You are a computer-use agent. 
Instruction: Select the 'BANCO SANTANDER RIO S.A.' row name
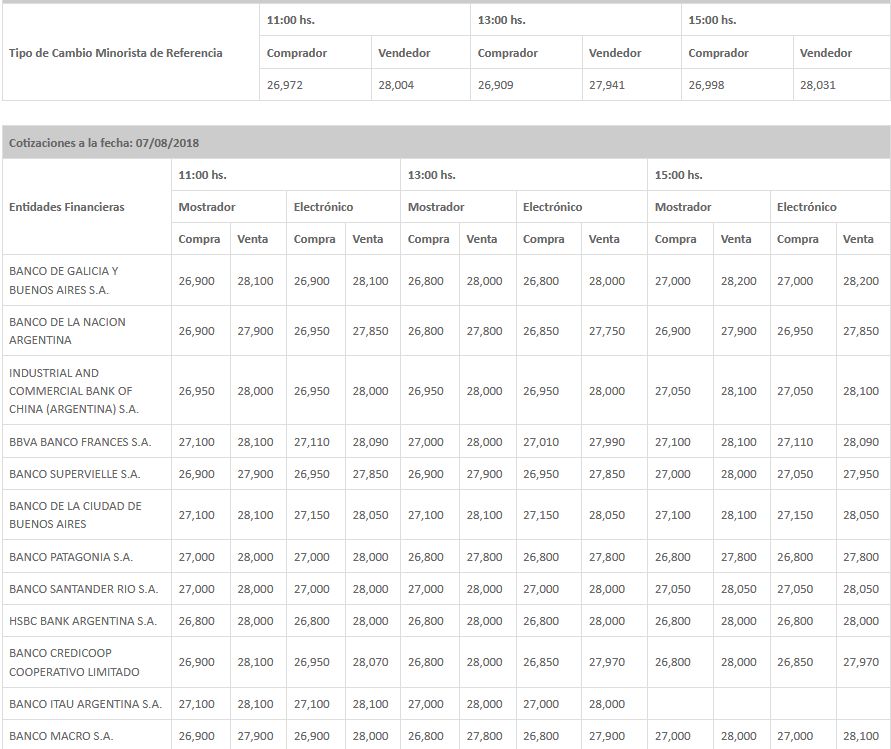(x=84, y=589)
